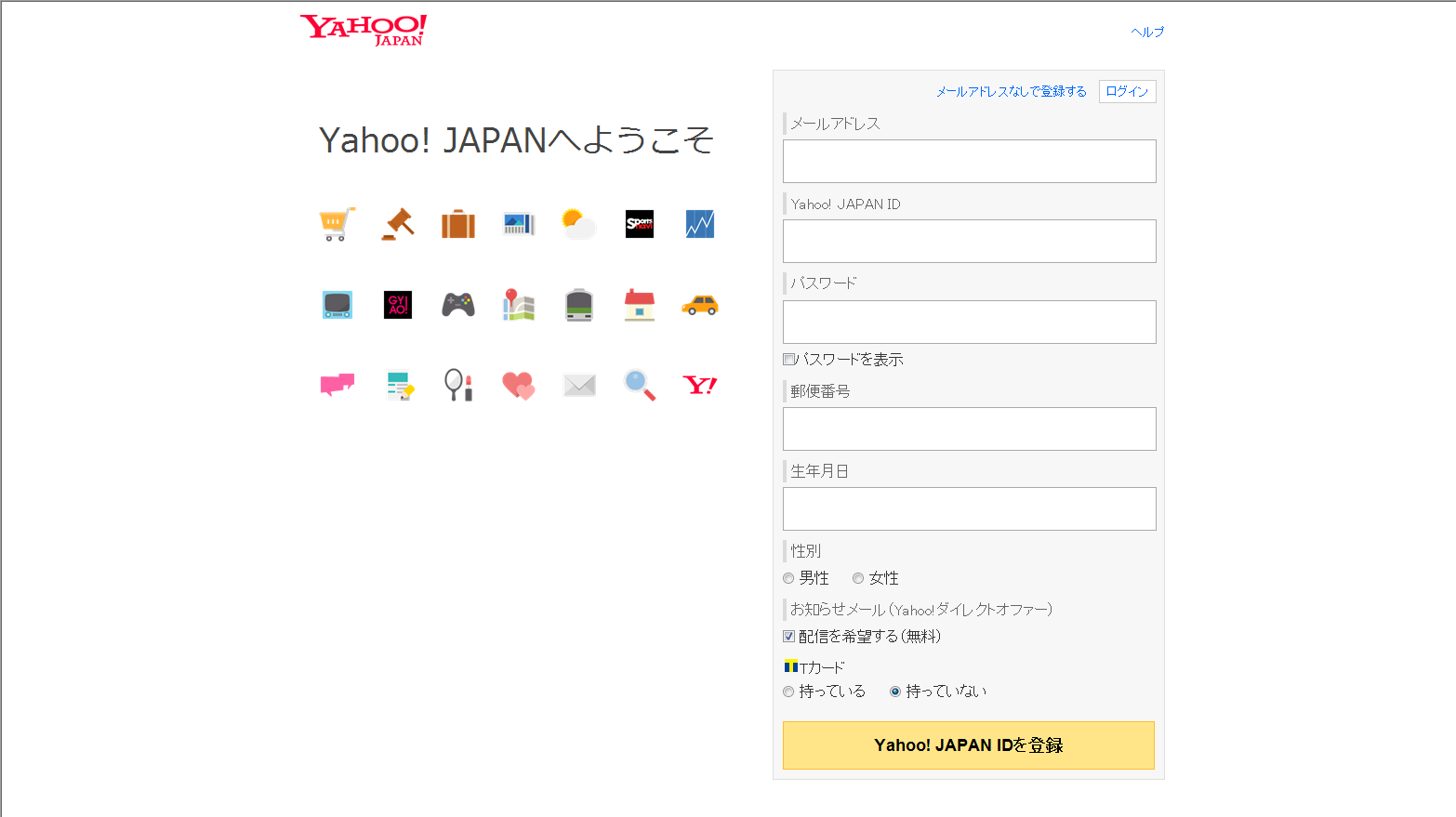
Task: Click the 性別 label text
Action: pos(805,551)
